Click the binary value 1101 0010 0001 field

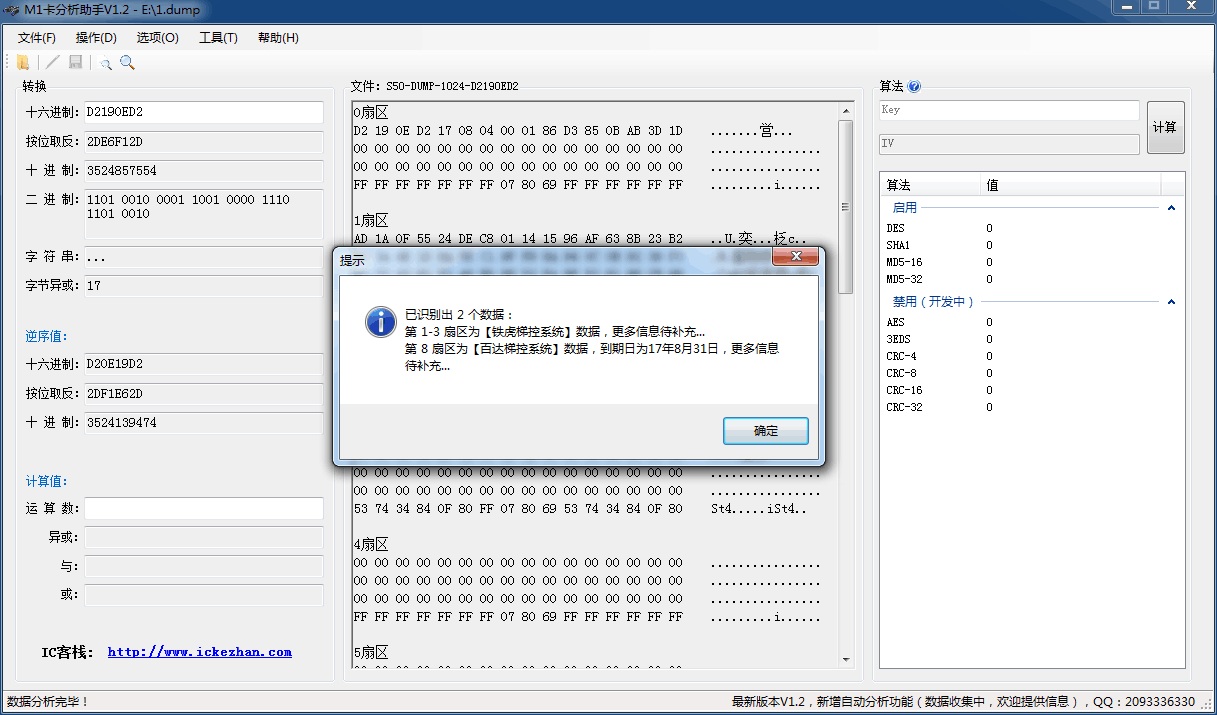tap(203, 214)
